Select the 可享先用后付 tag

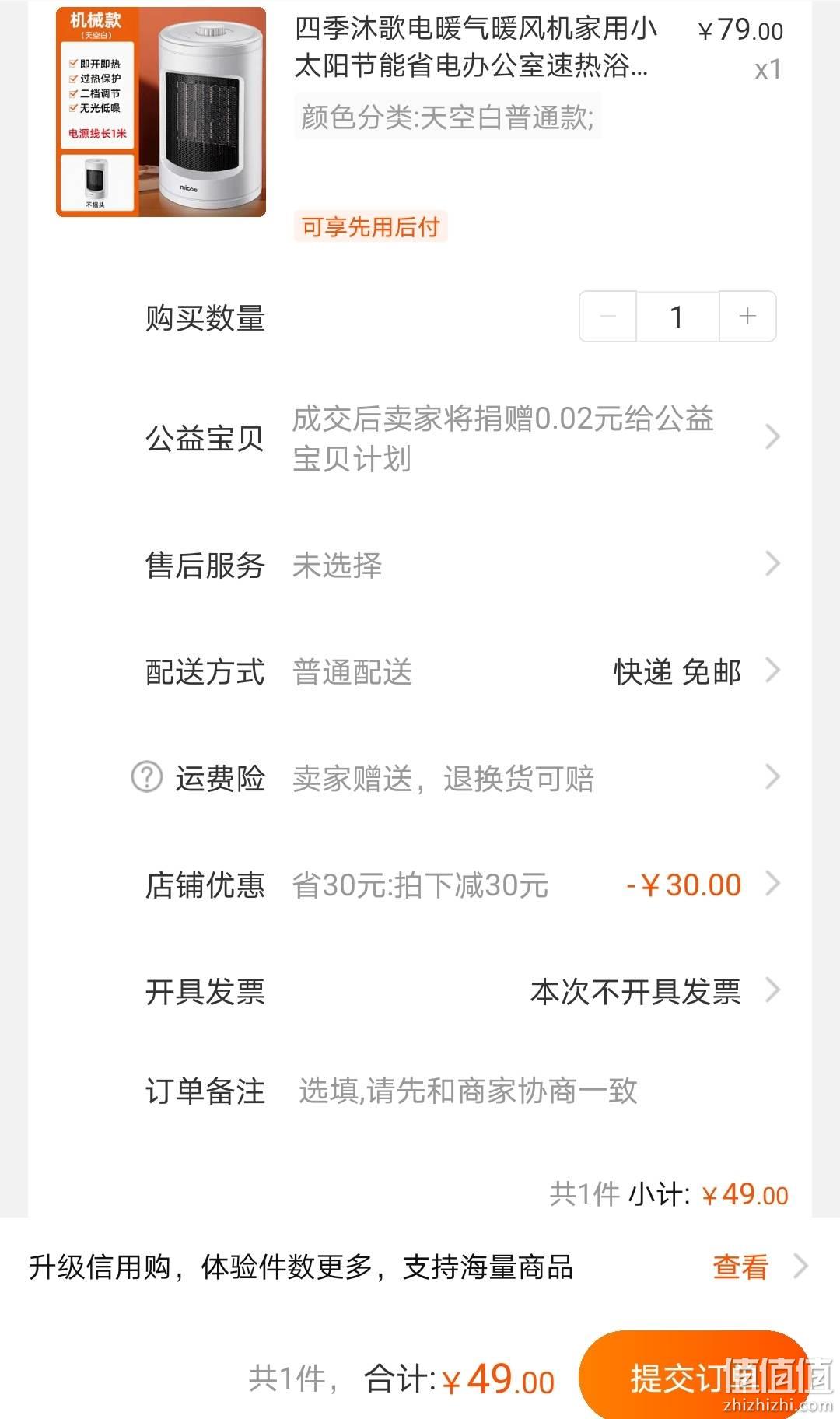click(370, 227)
